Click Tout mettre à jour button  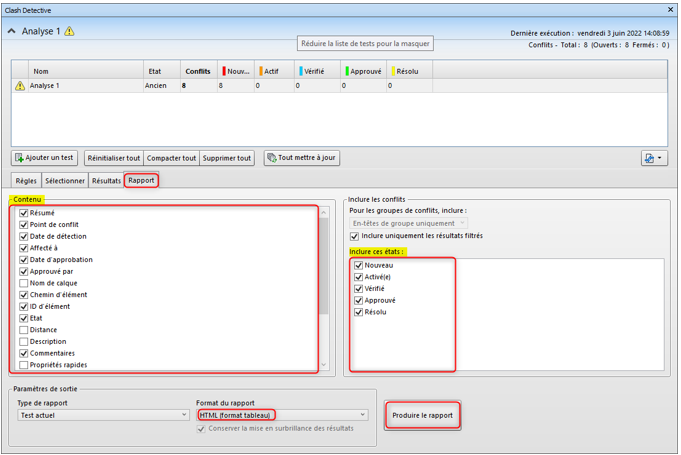click(x=301, y=158)
